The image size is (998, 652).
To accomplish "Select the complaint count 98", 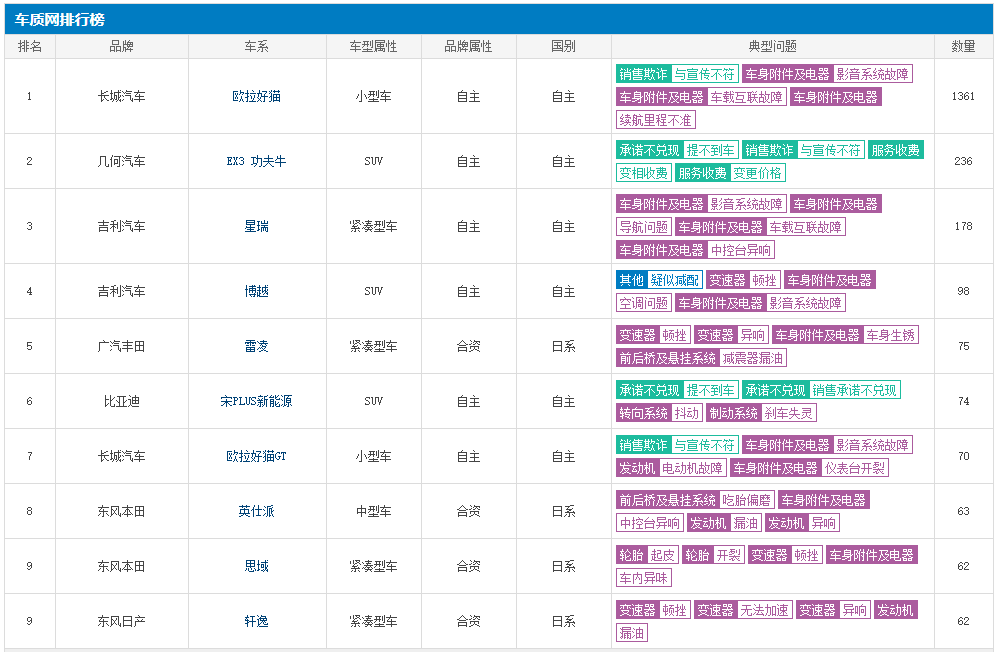I will [964, 291].
